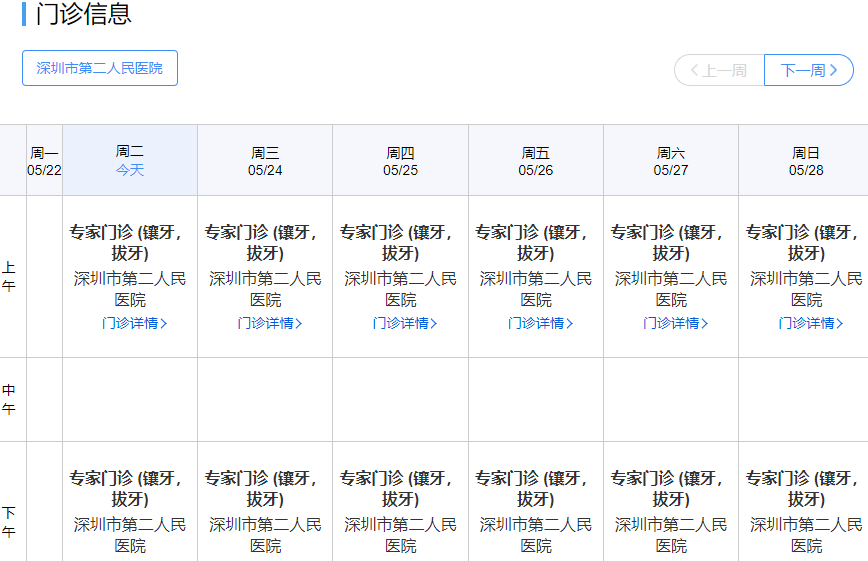Image resolution: width=868 pixels, height=561 pixels.
Task: Open 门诊详情 for Friday 05/26 morning
Action: (540, 323)
